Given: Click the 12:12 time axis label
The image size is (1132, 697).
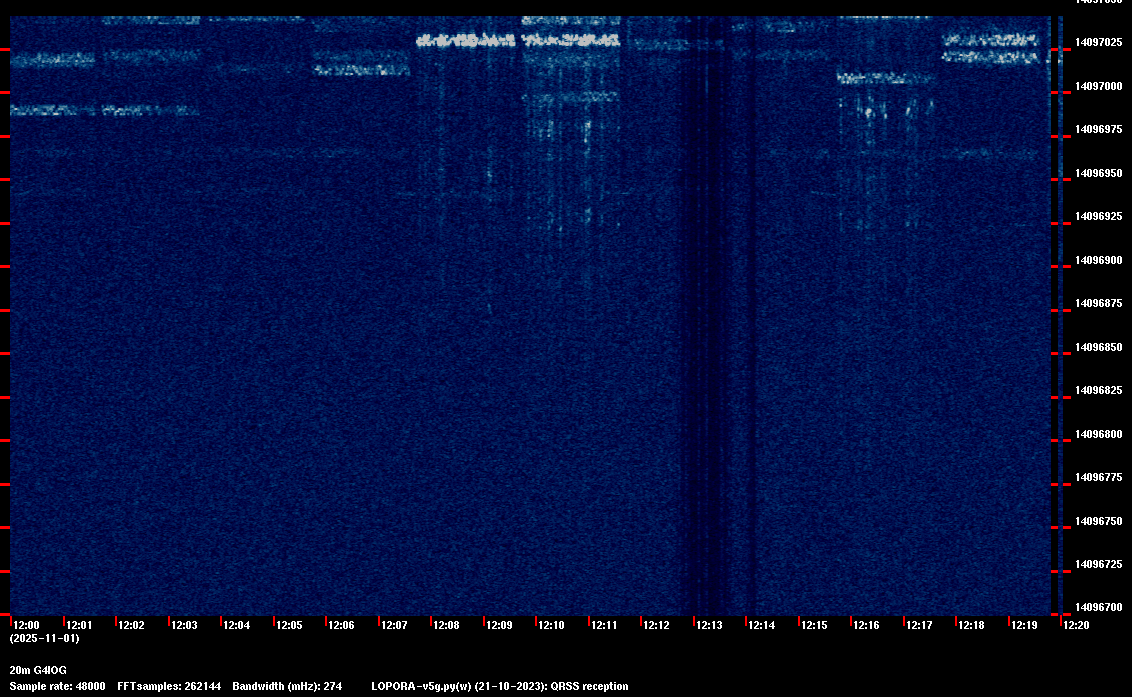Looking at the screenshot, I should coord(656,625).
